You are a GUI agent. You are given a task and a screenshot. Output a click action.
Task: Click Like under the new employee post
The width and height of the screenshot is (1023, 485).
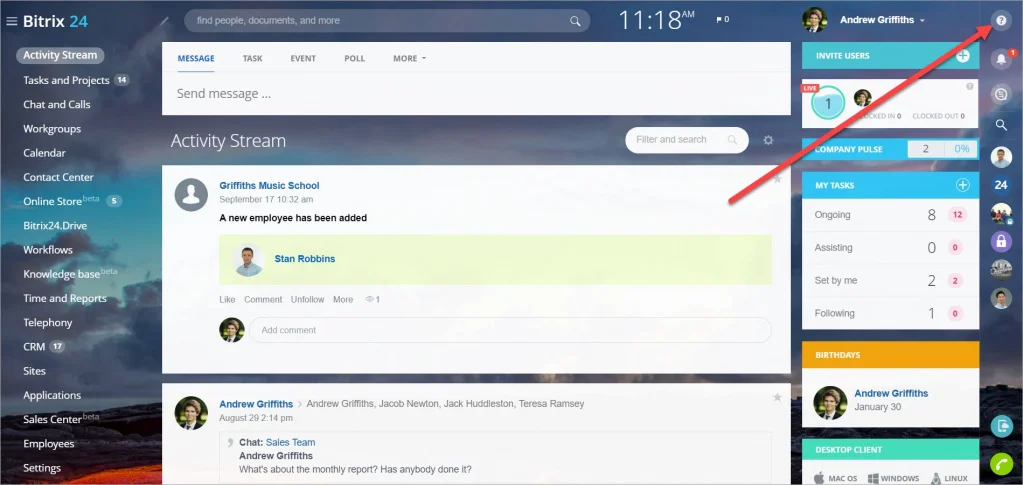tap(227, 300)
